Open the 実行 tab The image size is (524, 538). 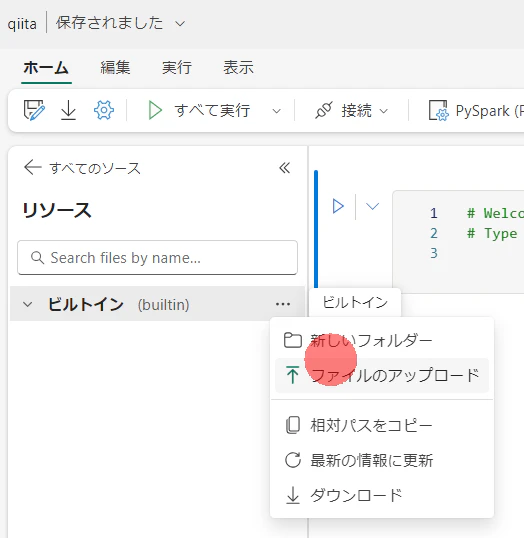pyautogui.click(x=177, y=68)
